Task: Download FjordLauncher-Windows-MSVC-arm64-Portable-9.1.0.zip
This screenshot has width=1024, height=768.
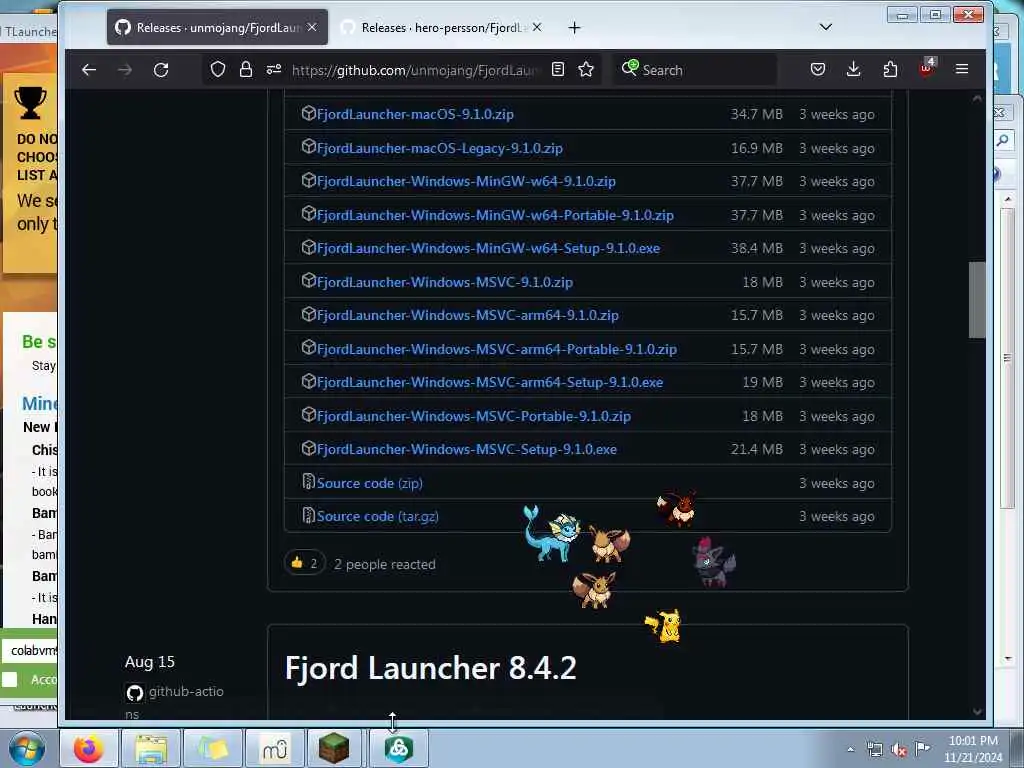Action: click(x=497, y=349)
